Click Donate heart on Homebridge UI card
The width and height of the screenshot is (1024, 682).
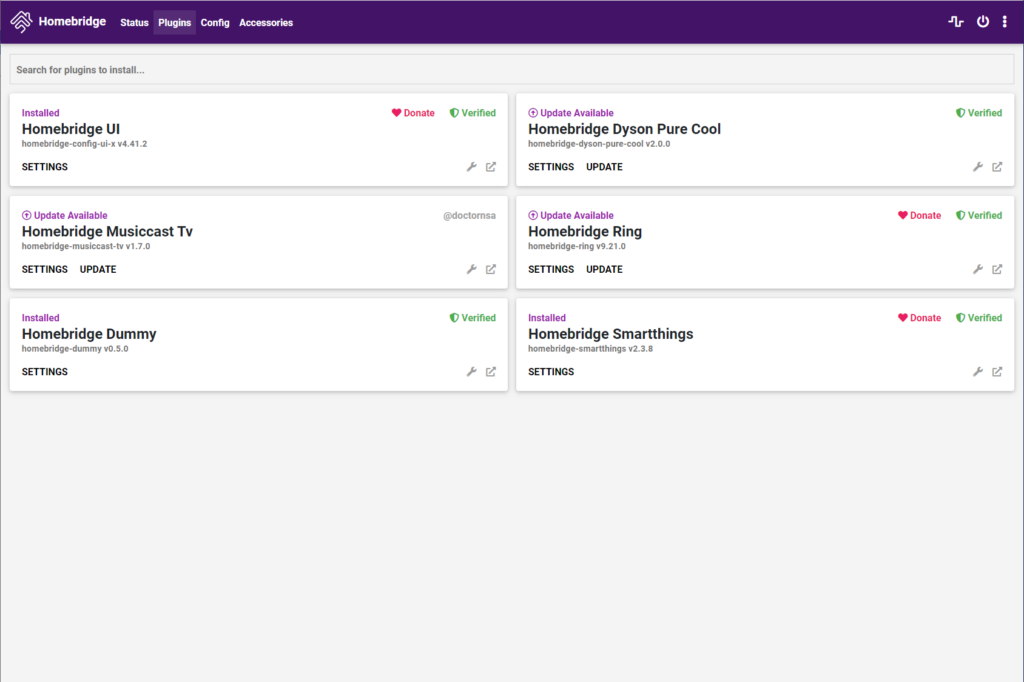[x=413, y=113]
